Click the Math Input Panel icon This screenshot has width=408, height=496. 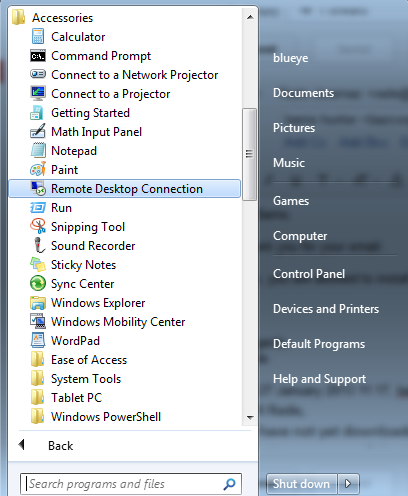pyautogui.click(x=38, y=131)
